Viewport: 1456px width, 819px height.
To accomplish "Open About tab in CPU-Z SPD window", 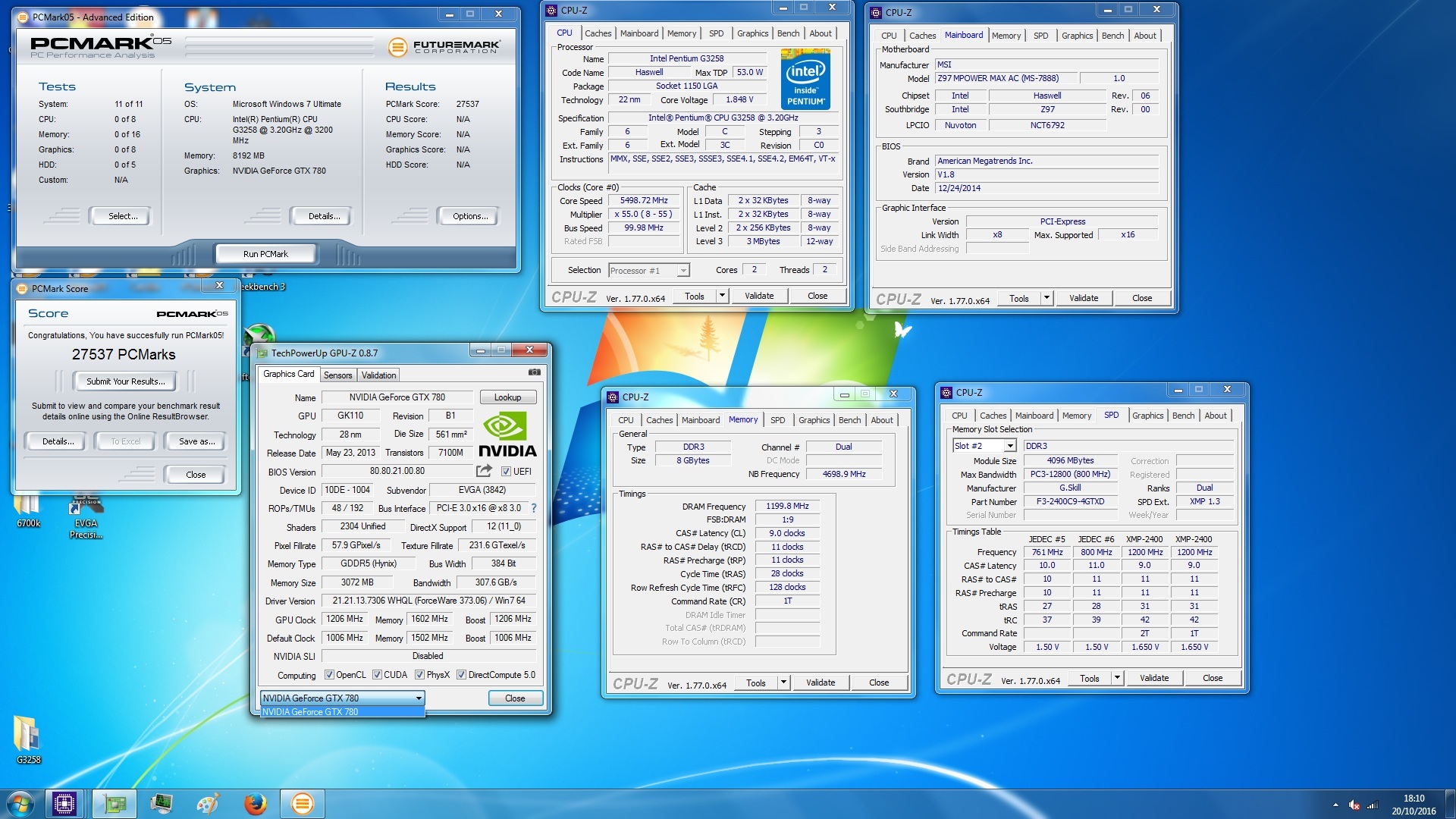I will (1215, 416).
